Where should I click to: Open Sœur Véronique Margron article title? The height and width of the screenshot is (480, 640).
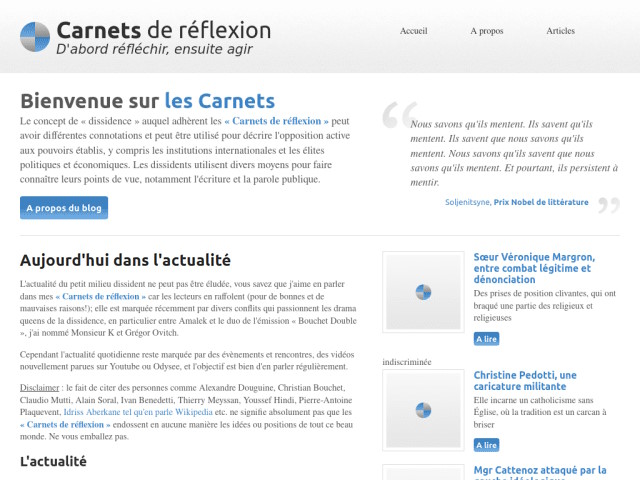click(534, 268)
